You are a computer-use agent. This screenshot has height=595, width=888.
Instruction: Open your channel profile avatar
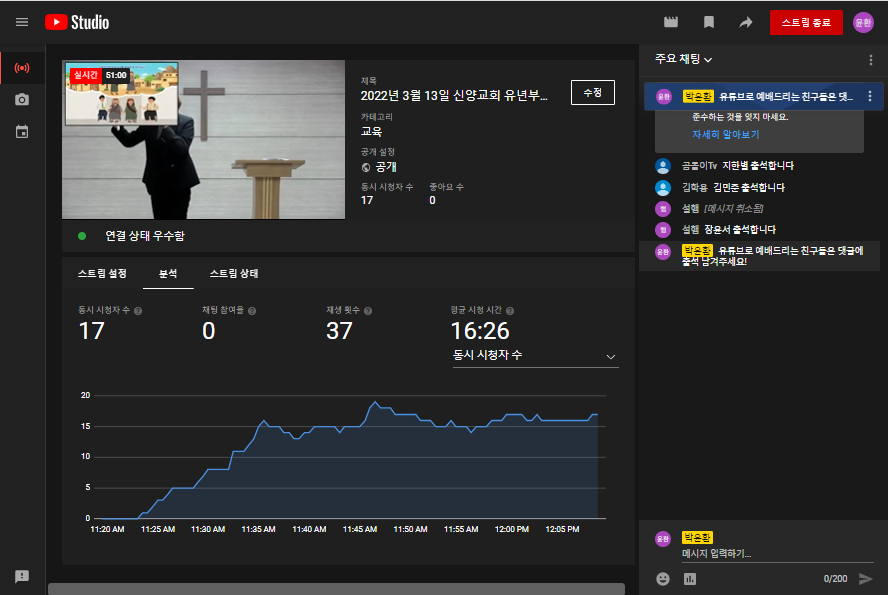point(862,22)
